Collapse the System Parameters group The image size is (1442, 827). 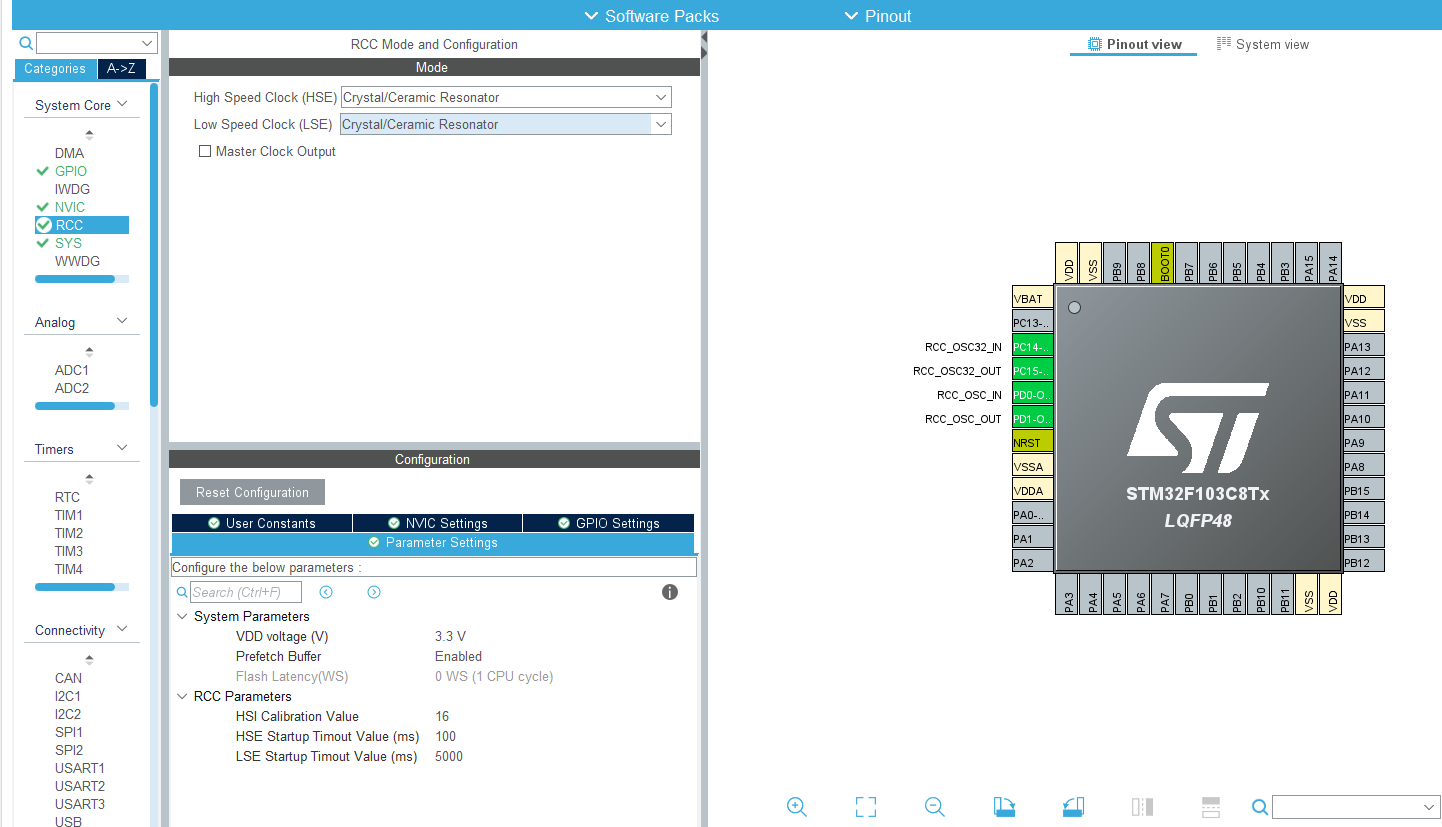(183, 617)
